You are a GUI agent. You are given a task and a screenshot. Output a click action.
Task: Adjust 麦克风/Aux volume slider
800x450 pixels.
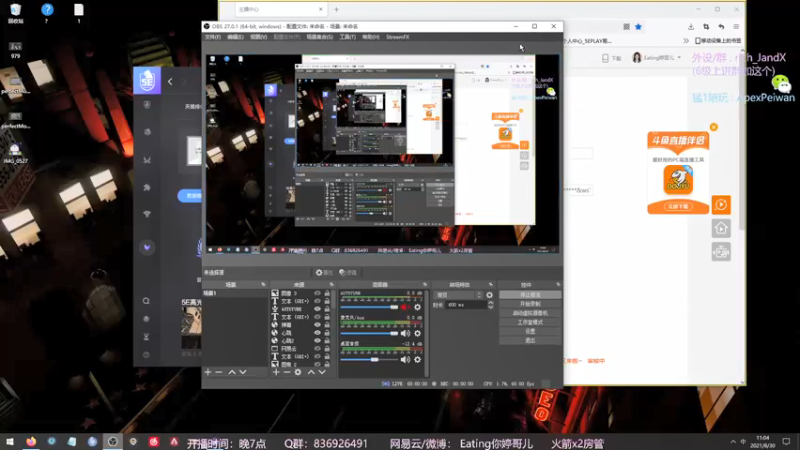369,333
